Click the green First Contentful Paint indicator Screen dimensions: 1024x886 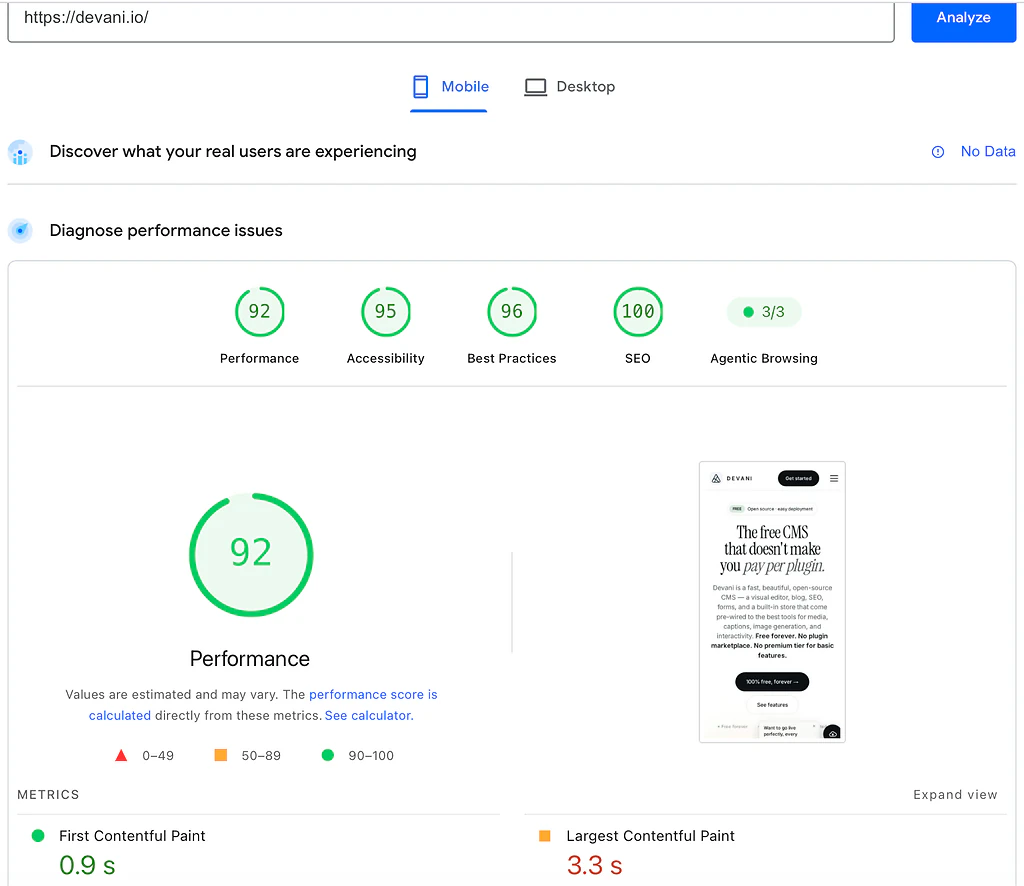[38, 836]
